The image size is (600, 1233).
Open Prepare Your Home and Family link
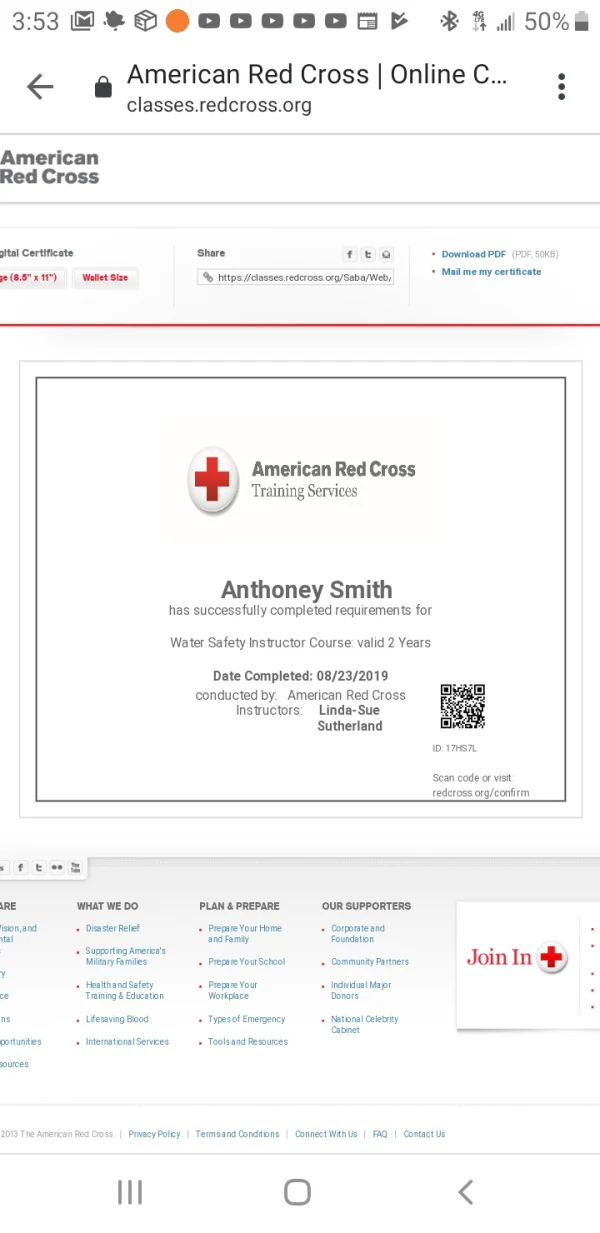245,934
